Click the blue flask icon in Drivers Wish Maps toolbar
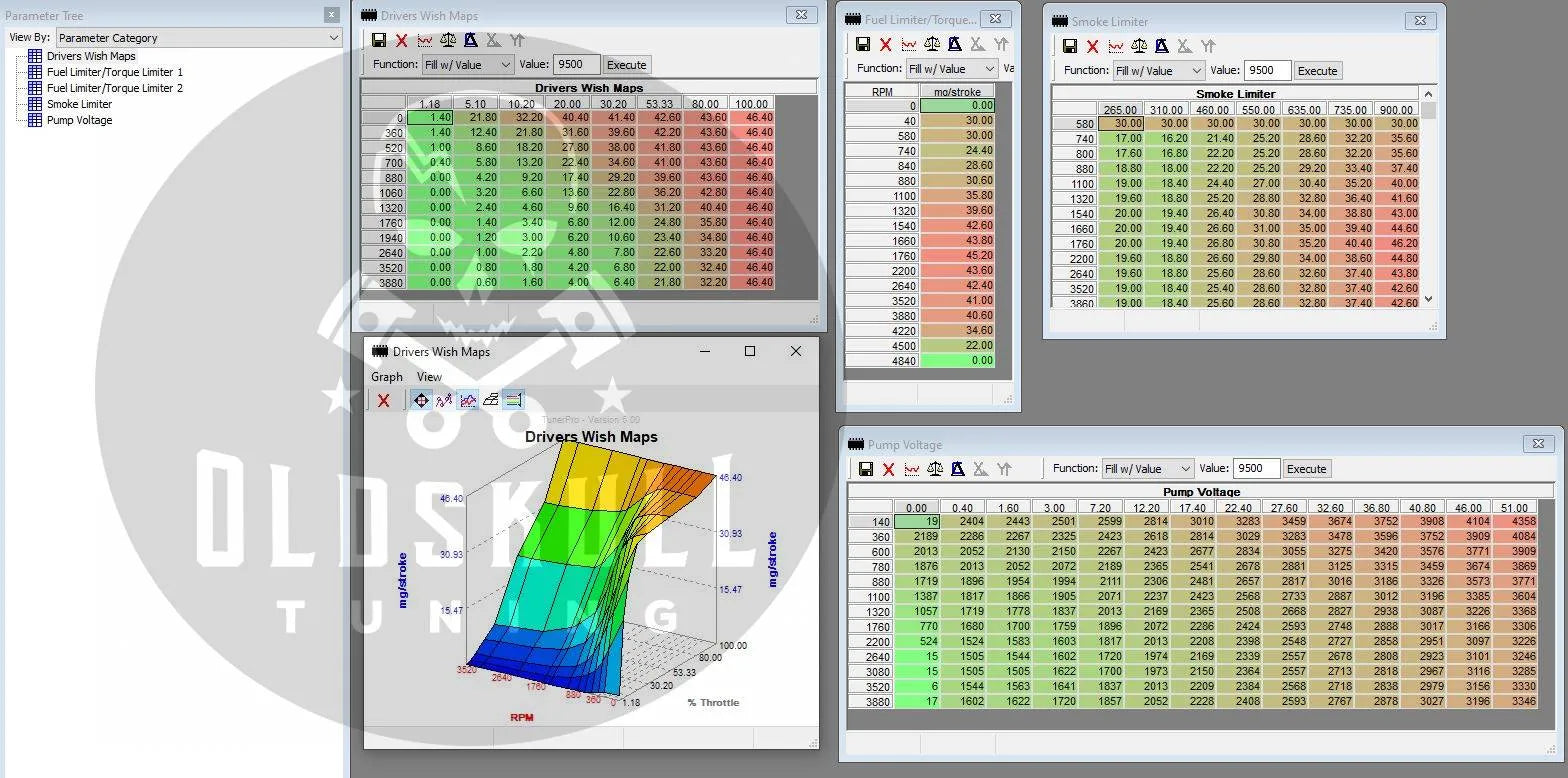Screen dimensions: 1568x778 470,41
